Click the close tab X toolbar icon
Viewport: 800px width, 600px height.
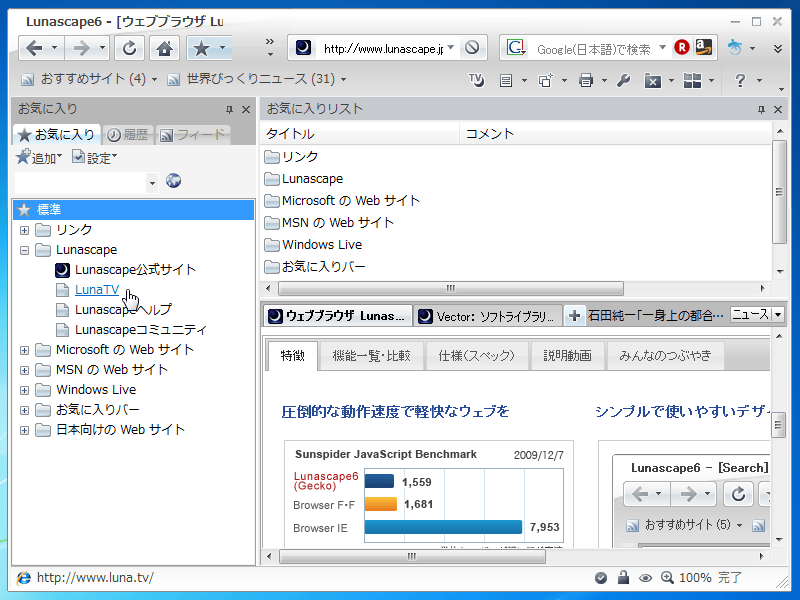(x=653, y=80)
